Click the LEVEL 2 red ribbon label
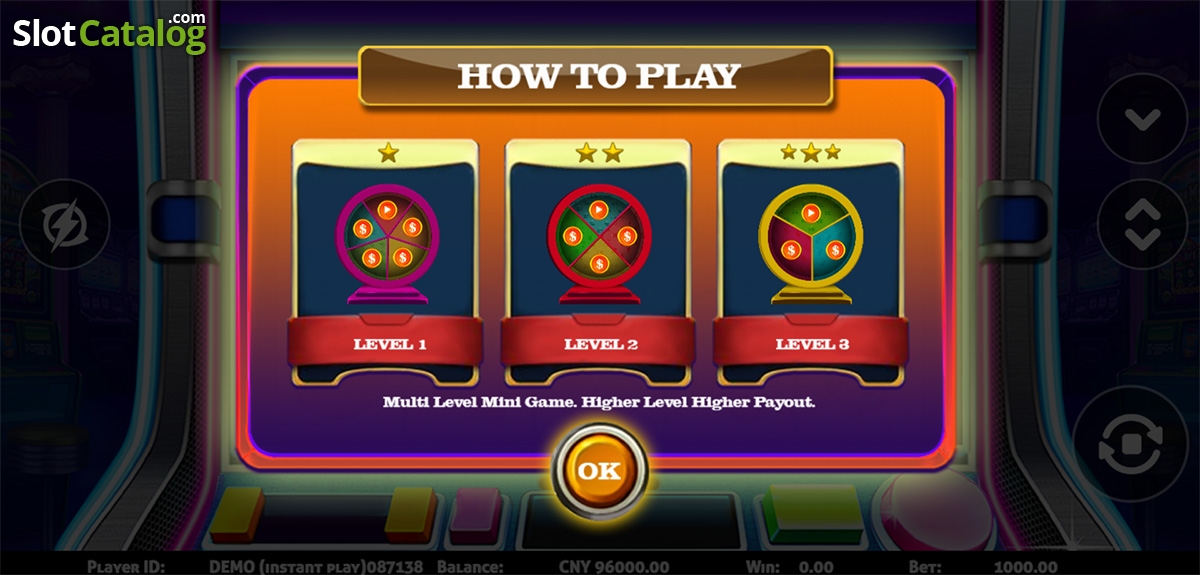Image resolution: width=1200 pixels, height=575 pixels. pos(600,343)
